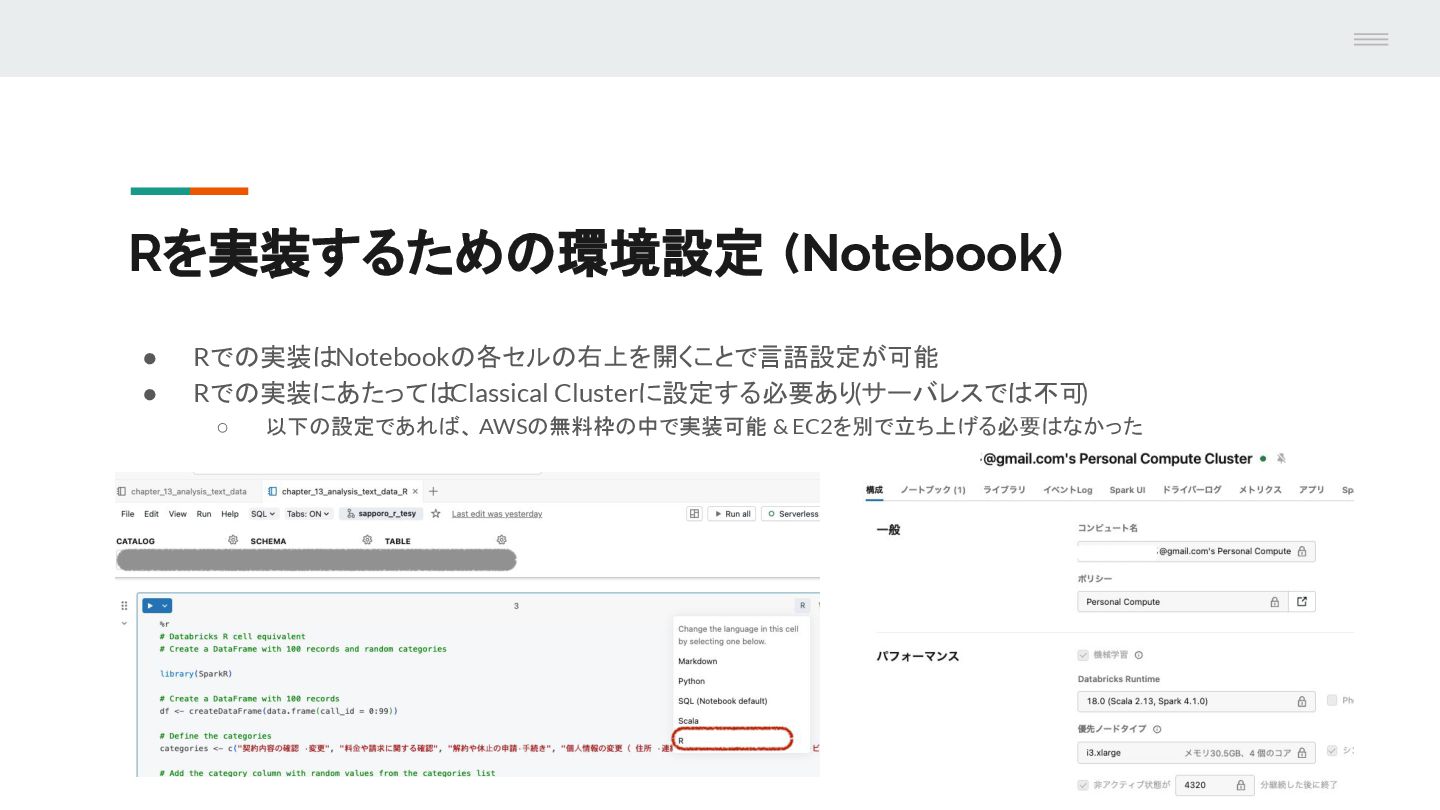Open the メトリクス tab
The image size is (1440, 810).
(1260, 490)
